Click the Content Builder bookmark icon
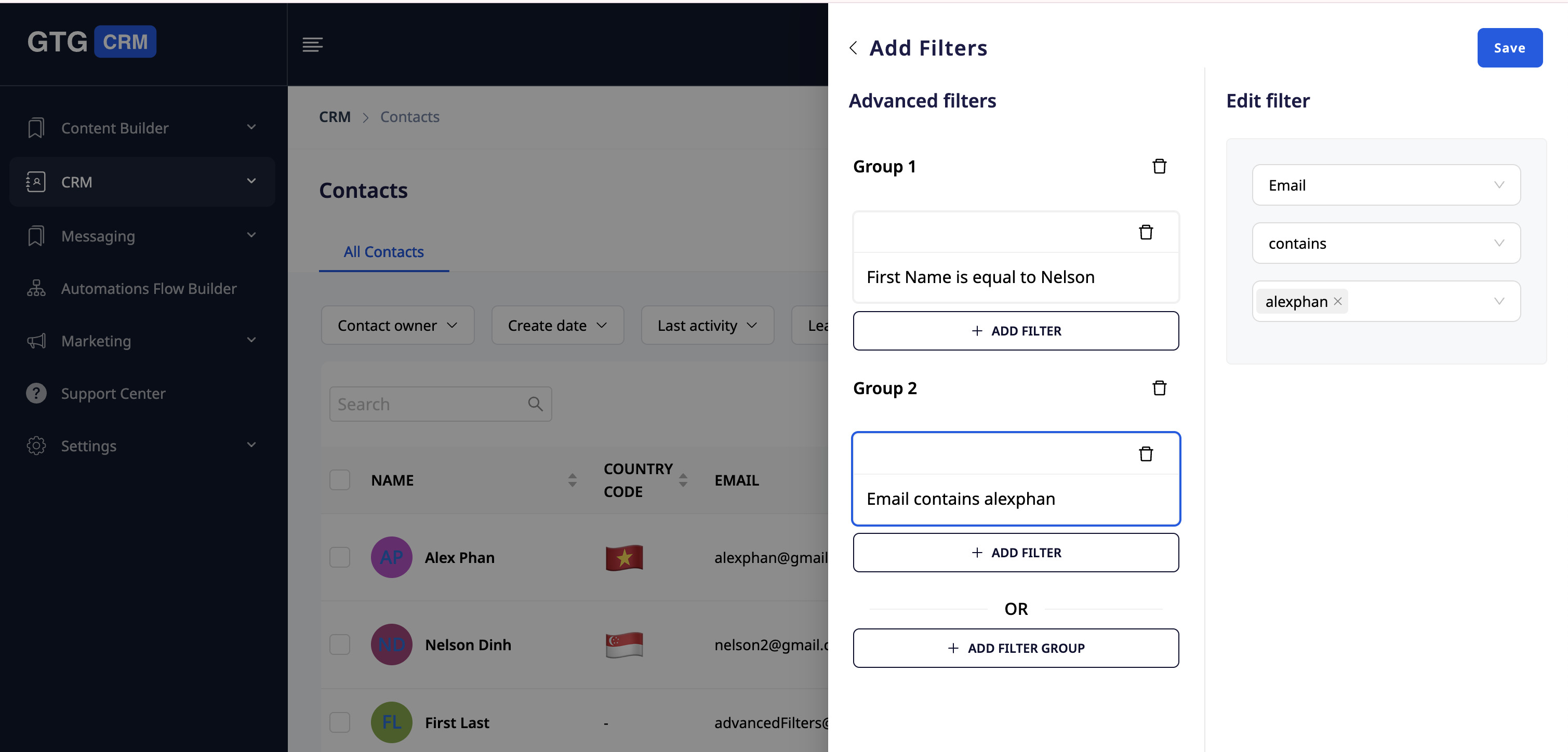 [x=36, y=128]
